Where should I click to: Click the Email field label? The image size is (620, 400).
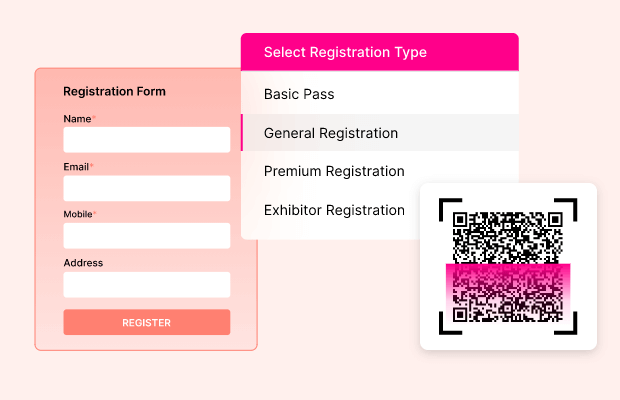(76, 167)
